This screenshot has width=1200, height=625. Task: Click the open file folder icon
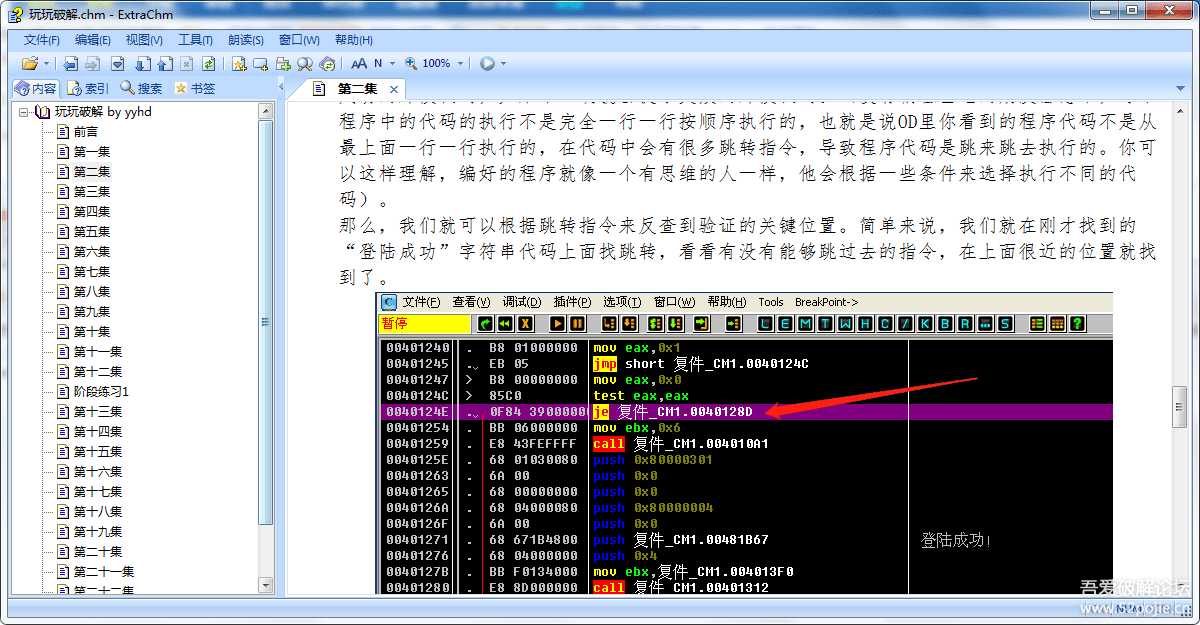coord(29,63)
